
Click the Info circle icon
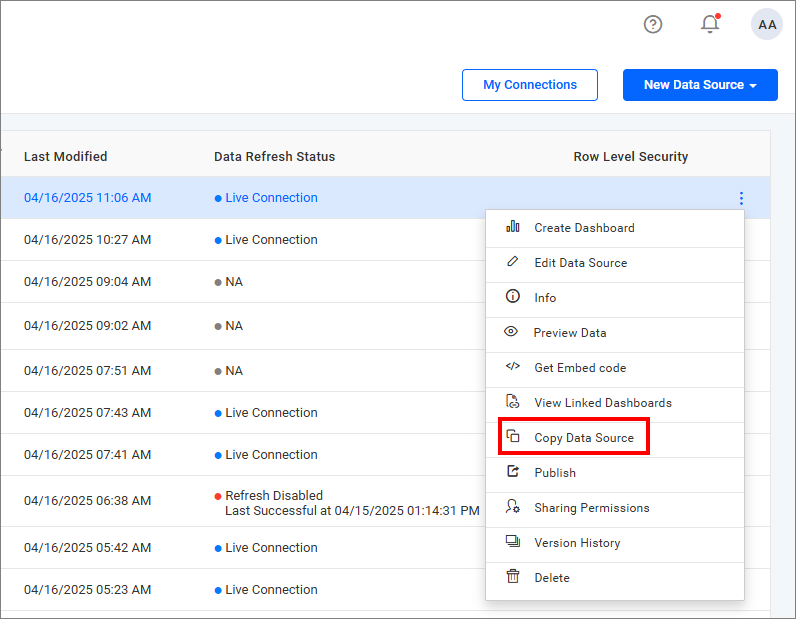pos(513,296)
